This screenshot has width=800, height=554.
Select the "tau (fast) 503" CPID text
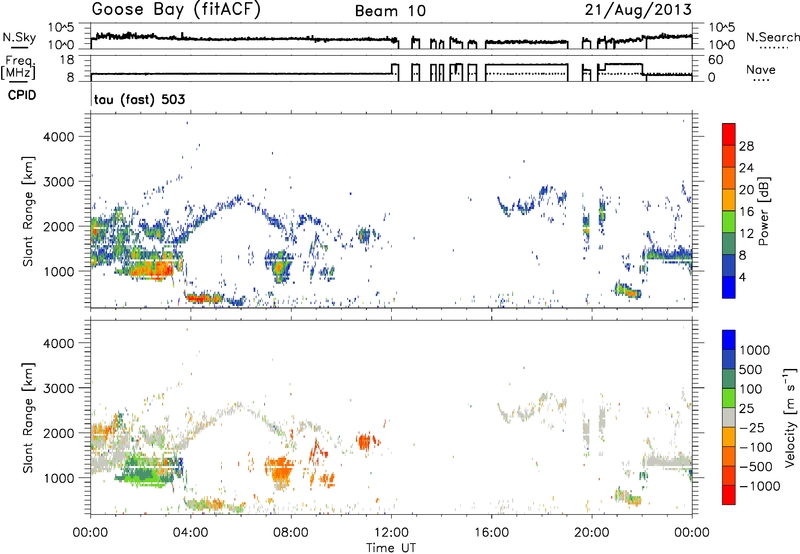click(x=139, y=99)
